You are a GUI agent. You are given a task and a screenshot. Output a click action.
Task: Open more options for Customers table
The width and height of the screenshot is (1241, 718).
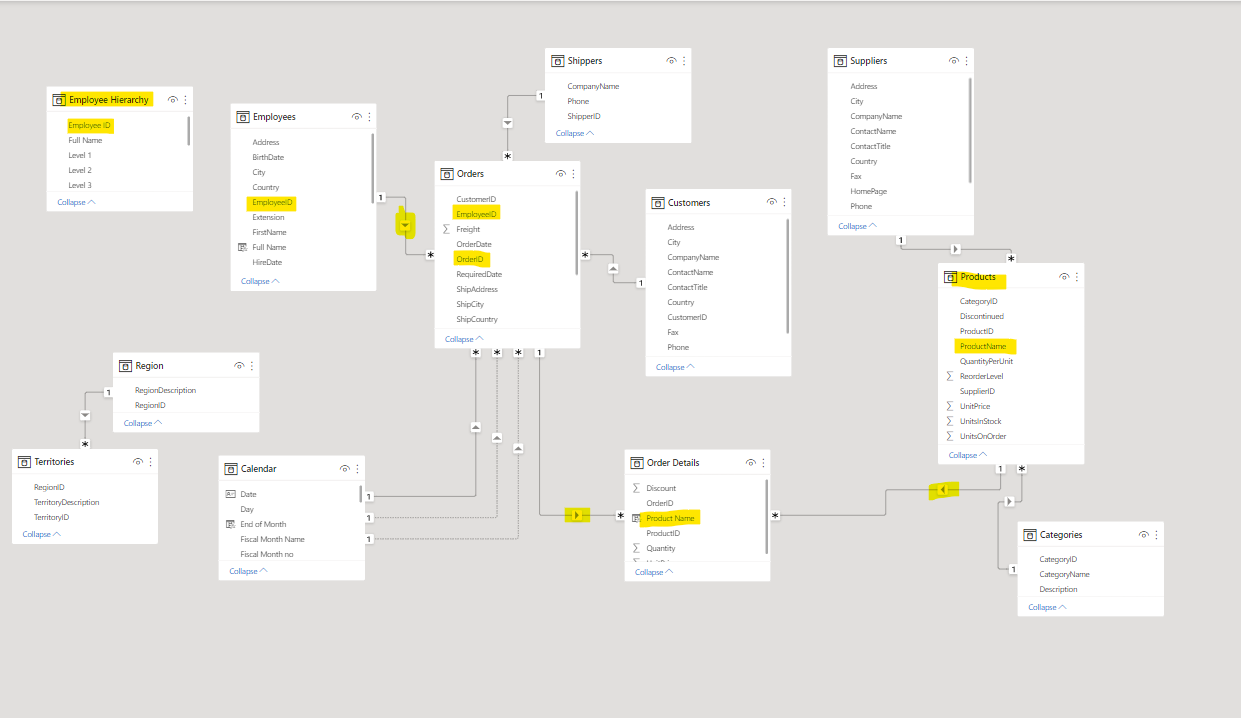784,202
